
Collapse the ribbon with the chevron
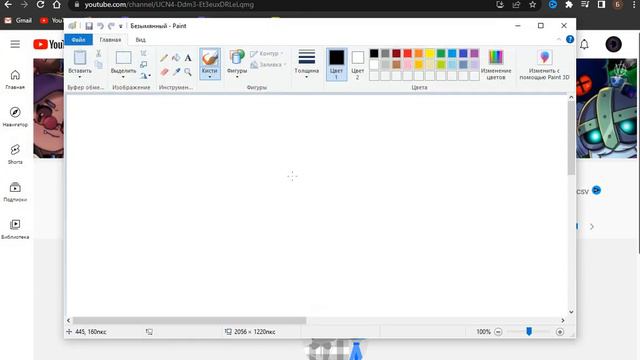[559, 40]
